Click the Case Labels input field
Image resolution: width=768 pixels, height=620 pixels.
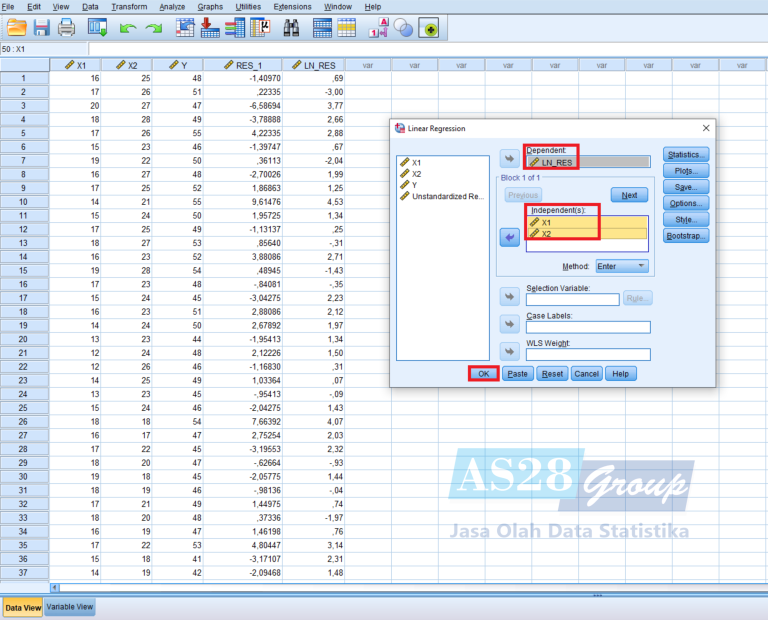pos(588,327)
